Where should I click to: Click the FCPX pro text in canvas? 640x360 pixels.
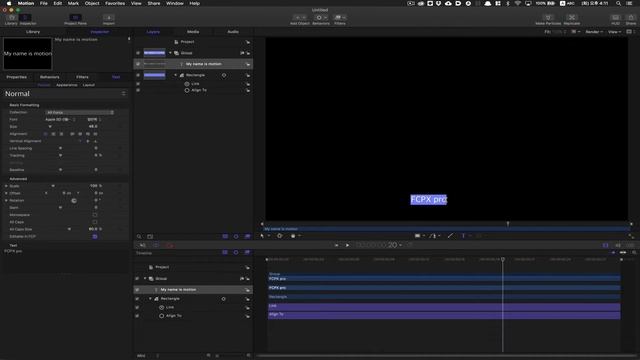429,200
